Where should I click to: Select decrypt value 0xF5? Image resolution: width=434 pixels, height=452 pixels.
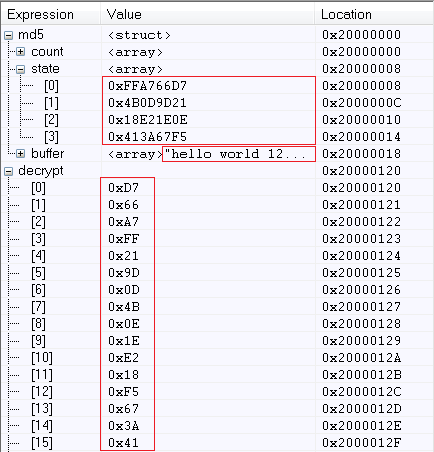tap(123, 392)
